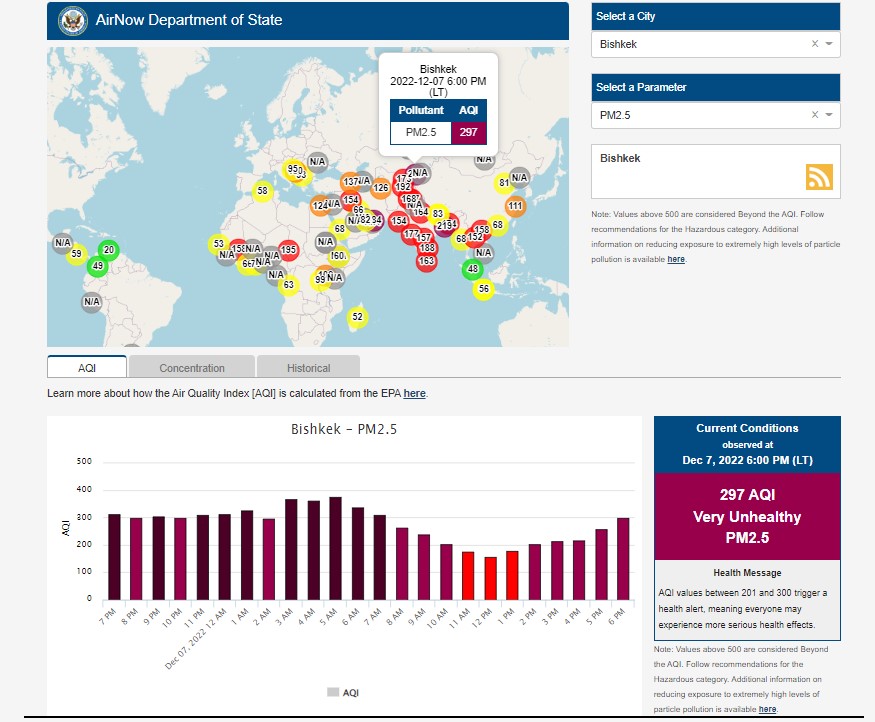
Task: Toggle the AQI series in chart legend
Action: pyautogui.click(x=342, y=692)
